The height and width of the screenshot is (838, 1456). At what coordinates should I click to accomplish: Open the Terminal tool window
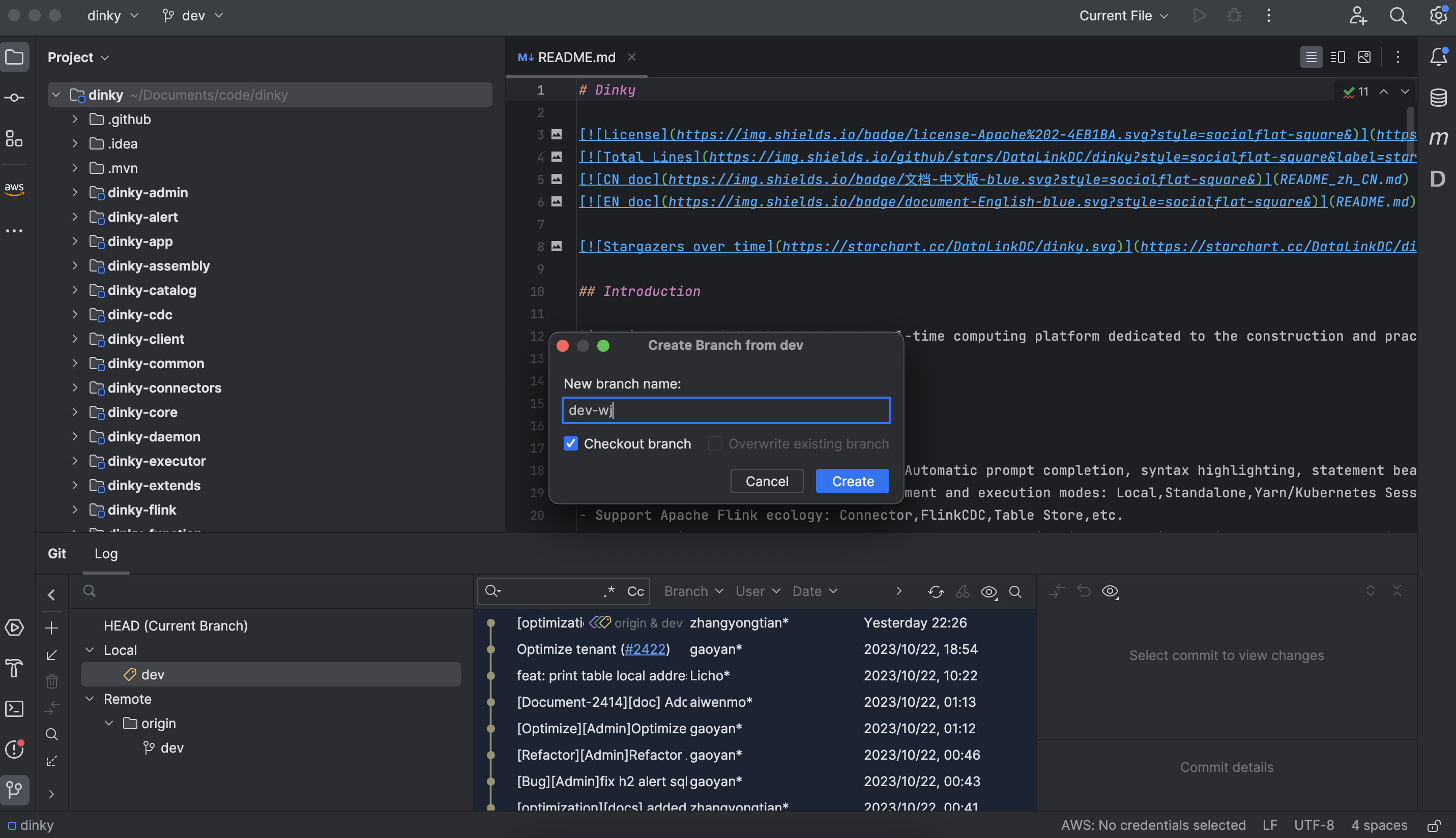click(14, 709)
